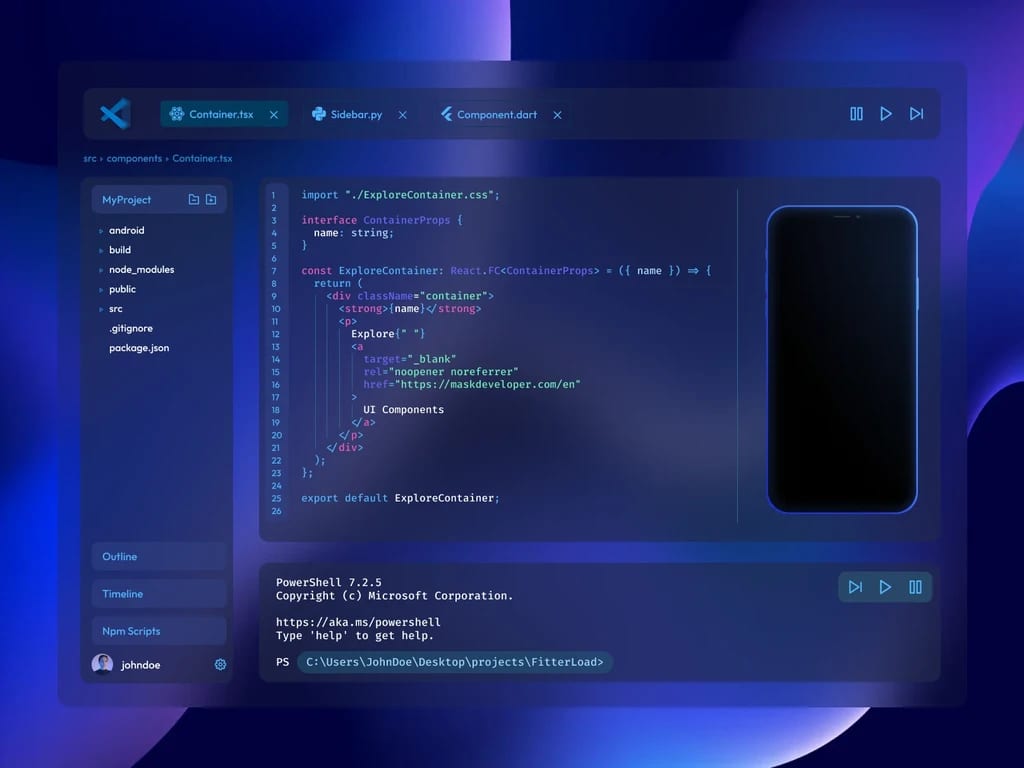Click the Python icon on Sidebar.py tab
Image resolution: width=1024 pixels, height=768 pixels.
319,114
